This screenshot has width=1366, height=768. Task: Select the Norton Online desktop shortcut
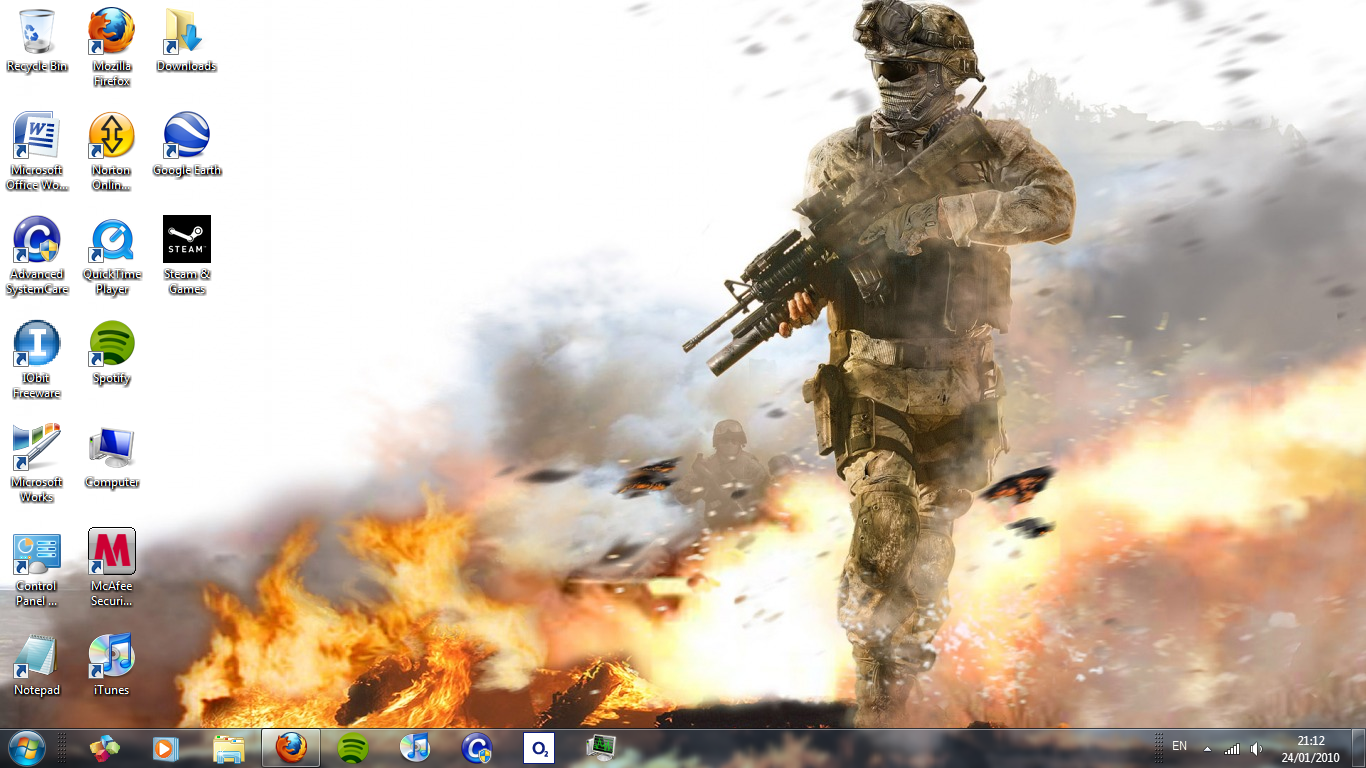tap(112, 151)
